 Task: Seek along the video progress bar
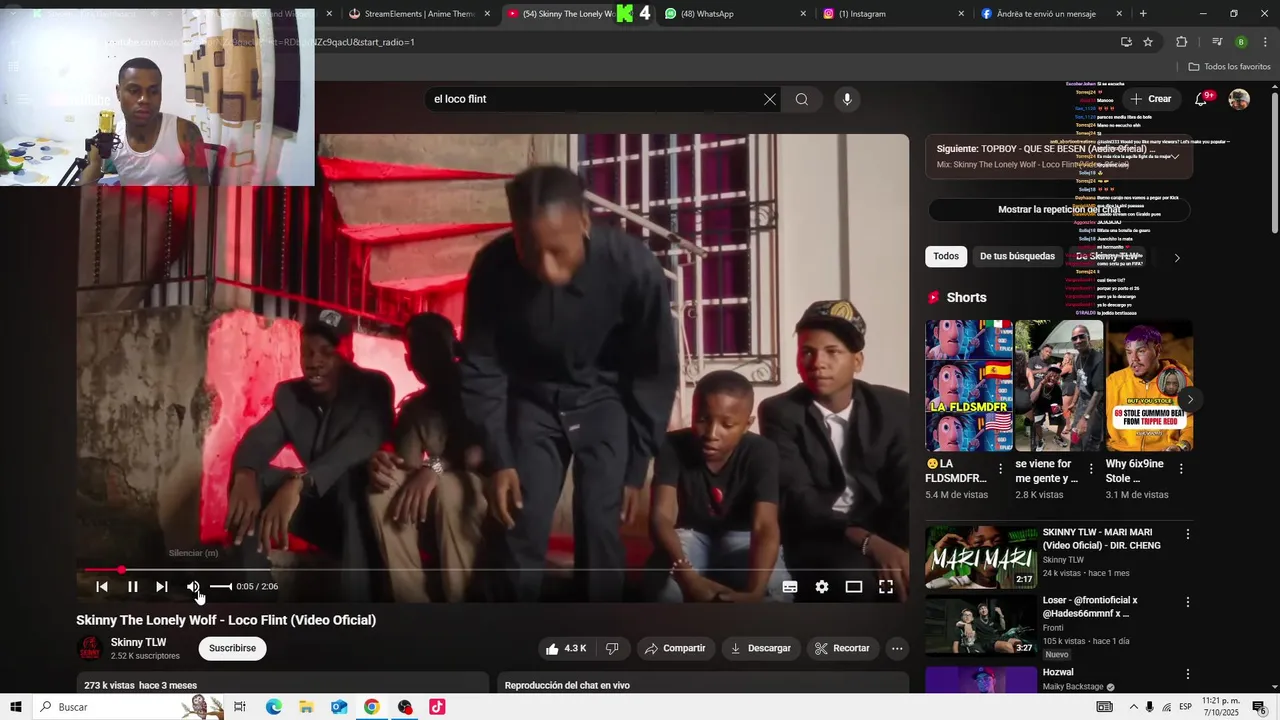point(493,570)
